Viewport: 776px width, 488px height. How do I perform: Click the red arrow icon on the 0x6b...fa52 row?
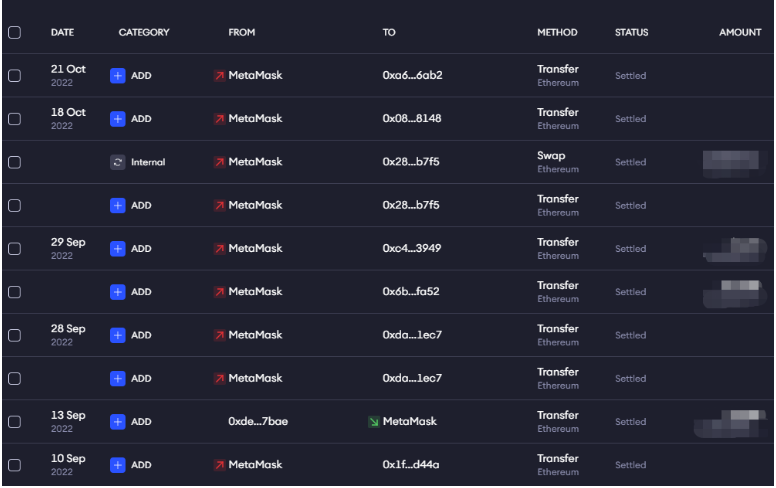[219, 292]
